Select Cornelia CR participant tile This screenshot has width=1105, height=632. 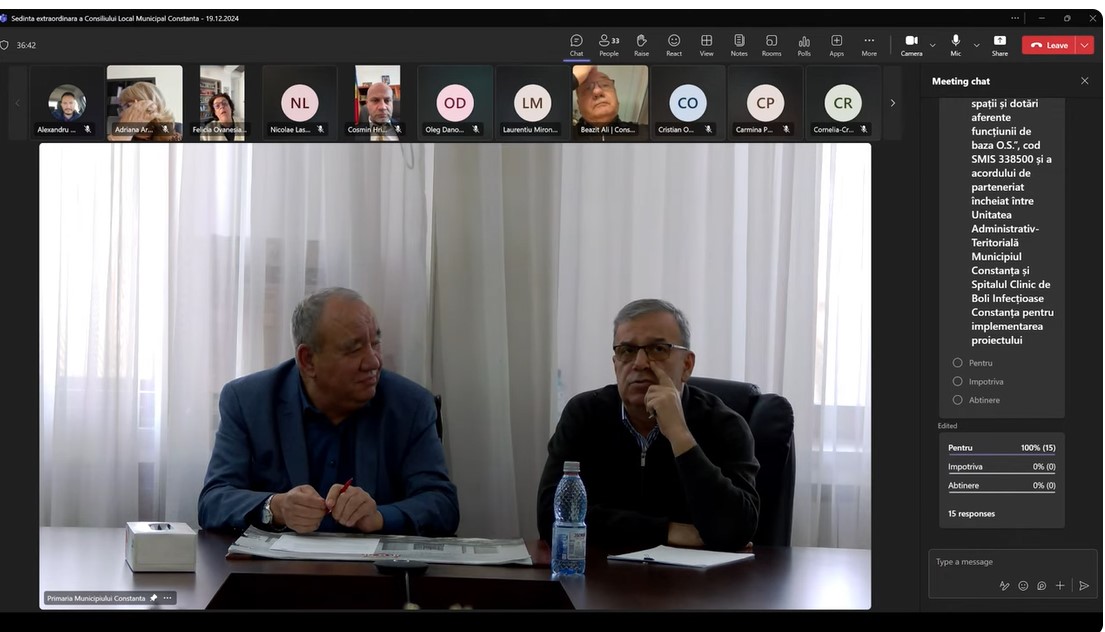click(x=842, y=103)
